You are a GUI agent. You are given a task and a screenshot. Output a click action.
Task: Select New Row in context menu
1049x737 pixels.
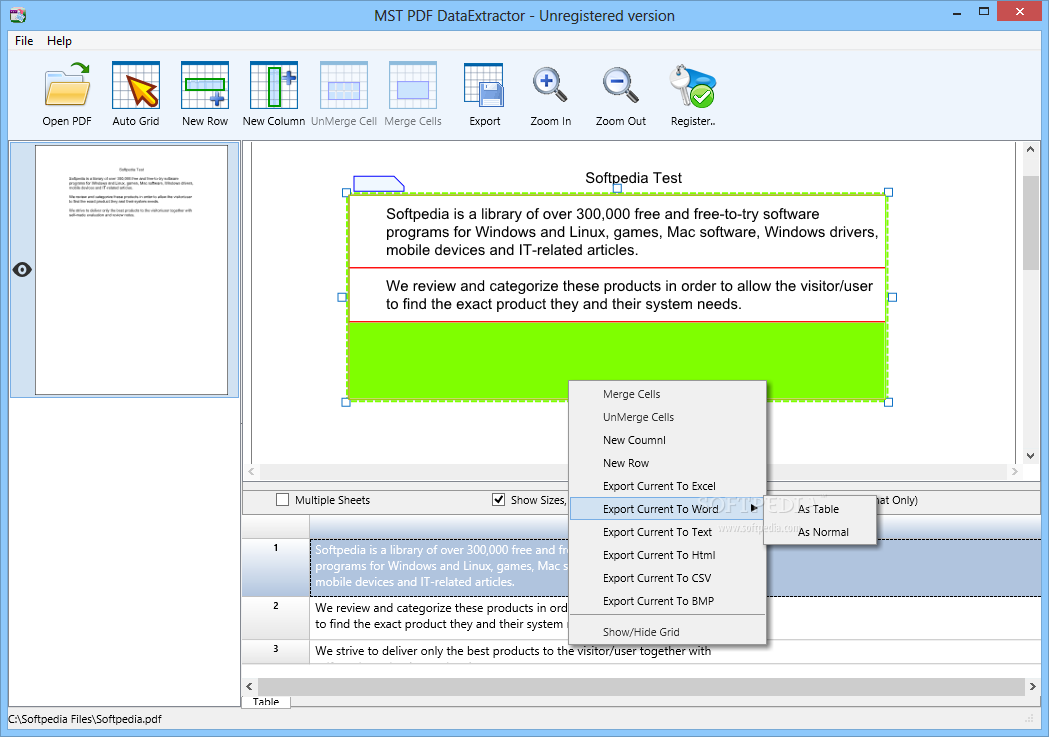[667, 463]
